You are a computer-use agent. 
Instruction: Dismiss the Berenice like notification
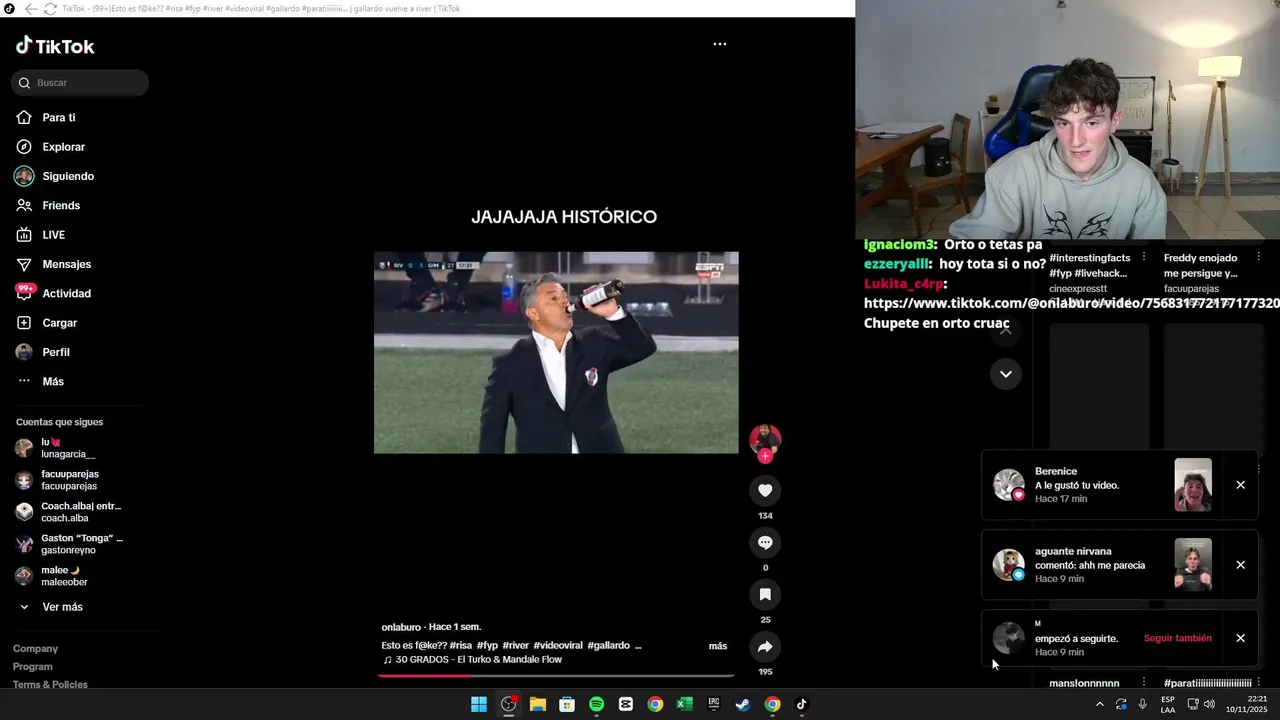coord(1240,485)
